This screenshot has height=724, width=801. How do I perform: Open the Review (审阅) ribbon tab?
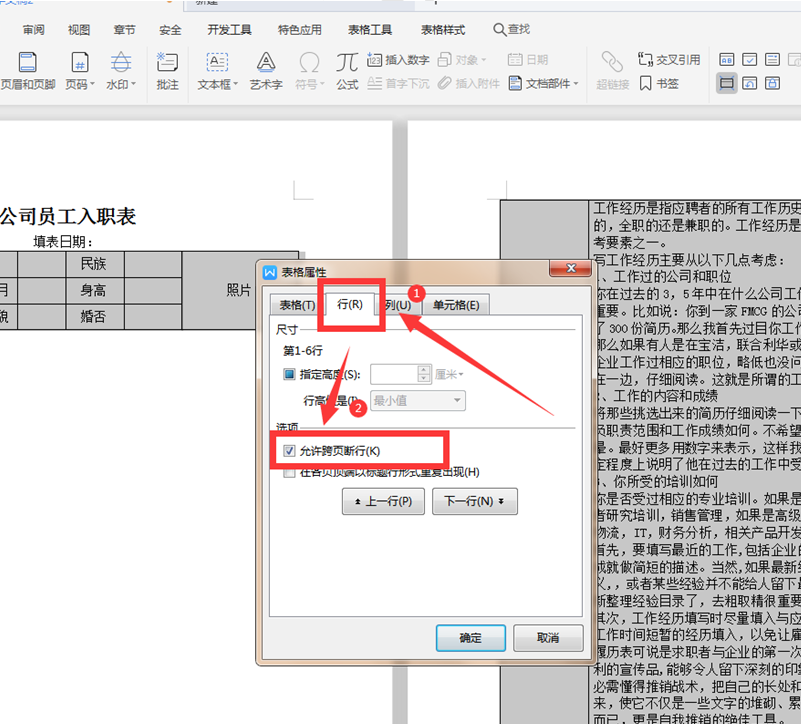click(34, 30)
